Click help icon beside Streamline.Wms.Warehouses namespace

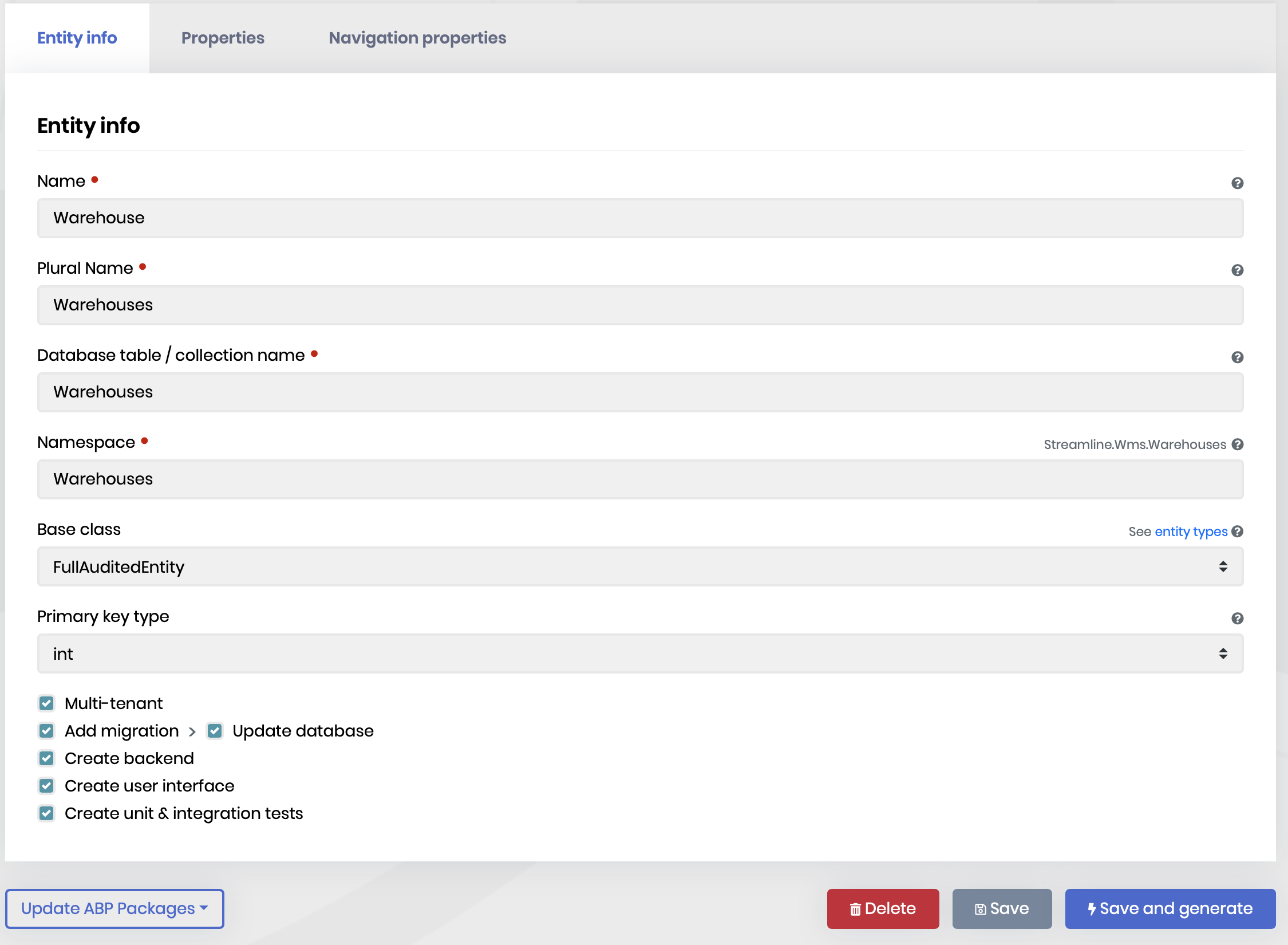[1237, 444]
